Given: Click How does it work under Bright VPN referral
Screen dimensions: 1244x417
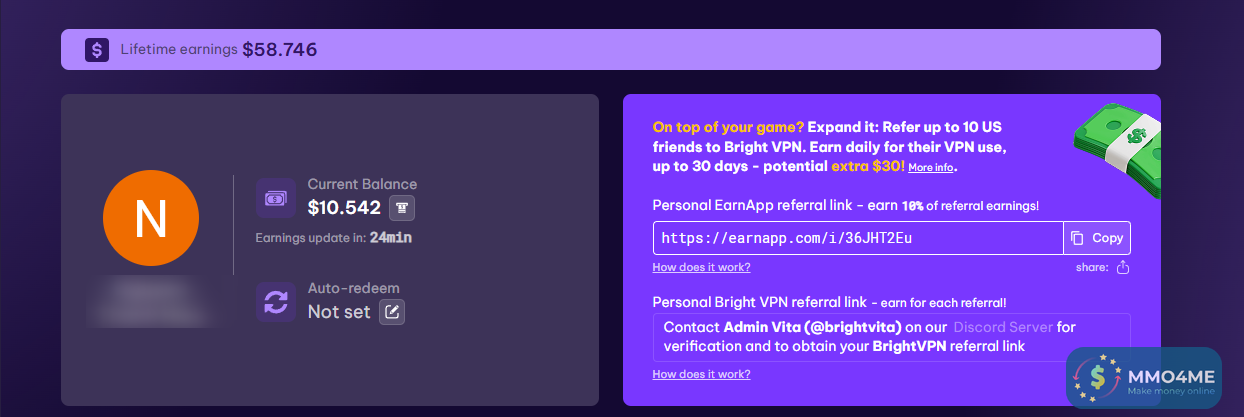Looking at the screenshot, I should pos(701,374).
